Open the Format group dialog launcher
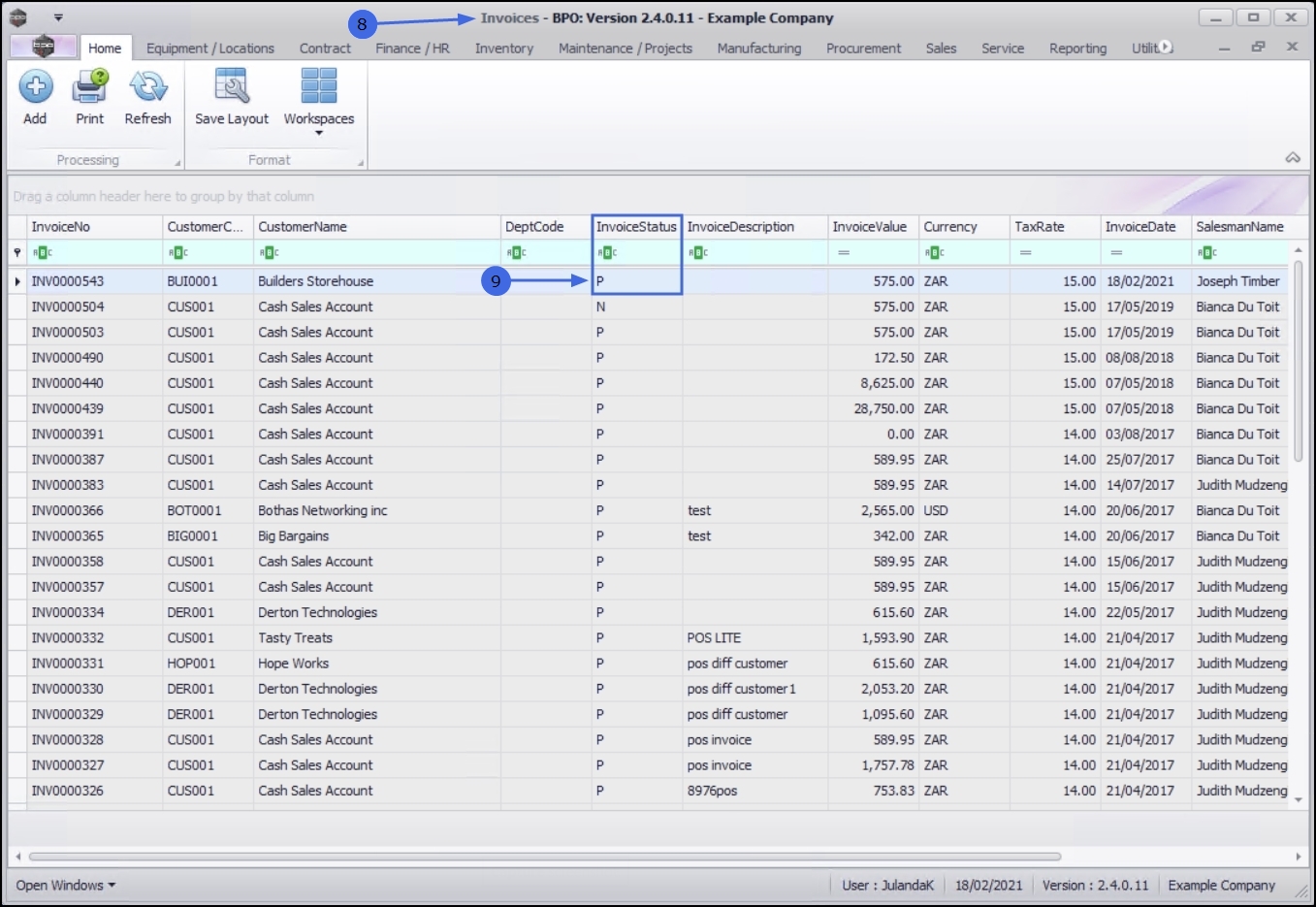 361,163
